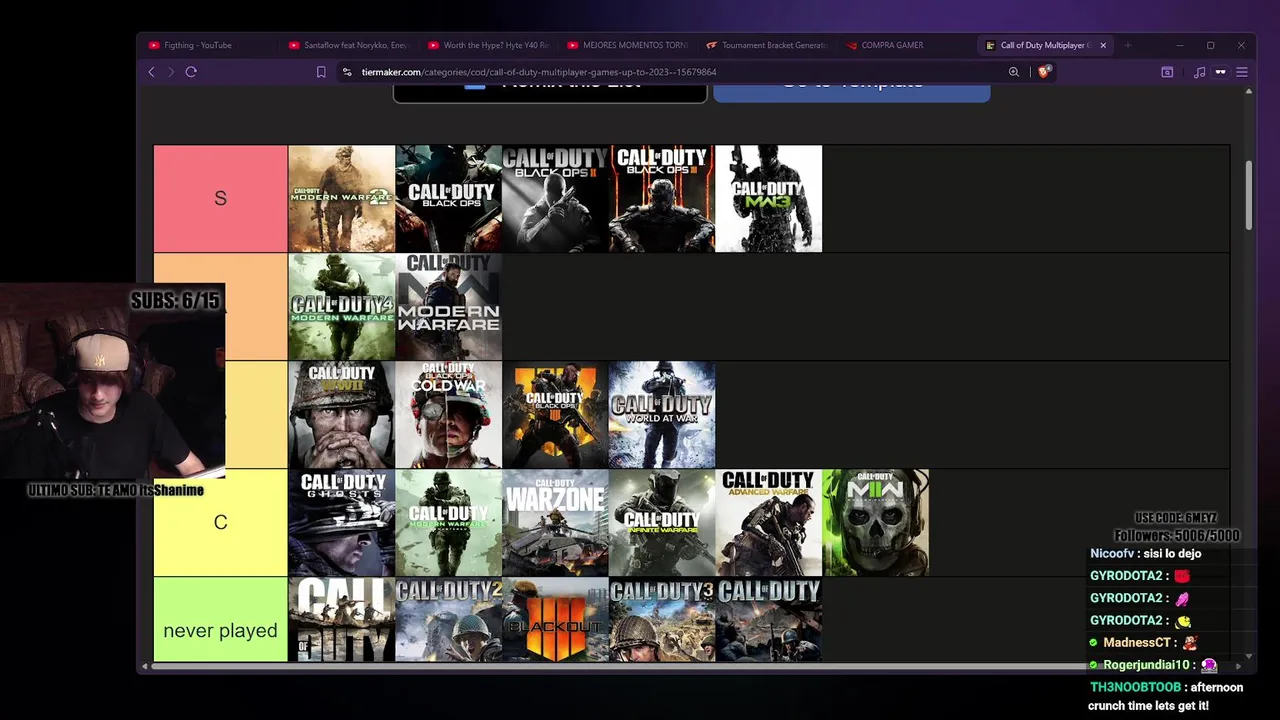Select the Warzone cover
The height and width of the screenshot is (720, 1280).
555,522
